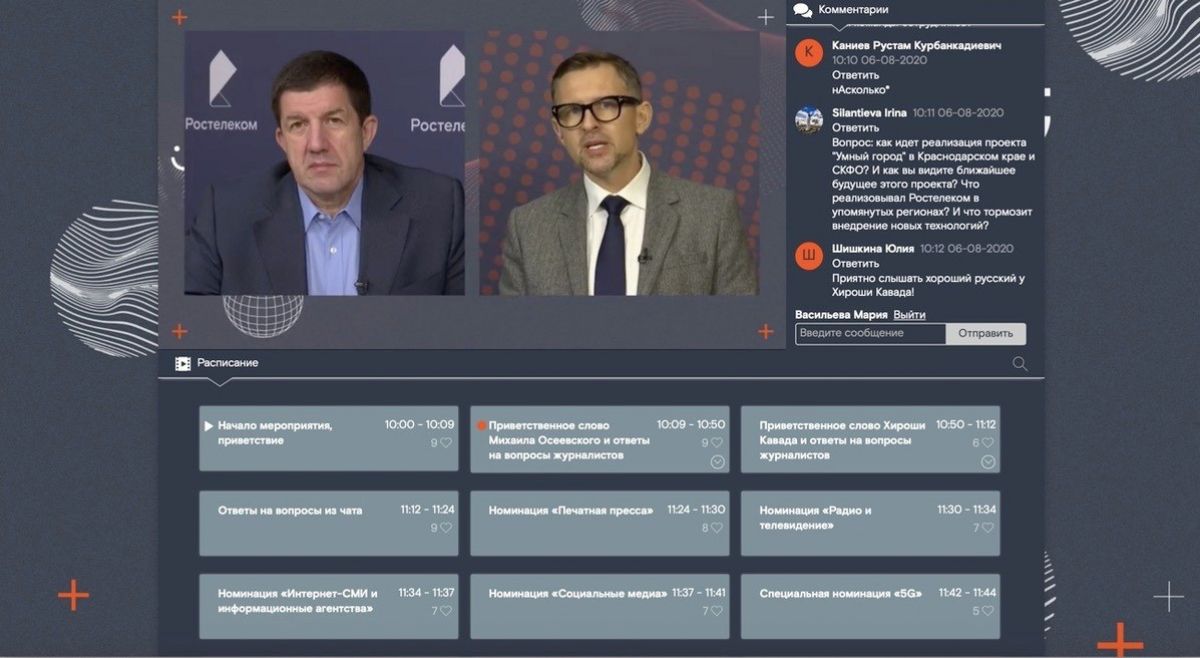The image size is (1200, 658).
Task: Click orange live dot on Осеевского session
Action: (482, 425)
